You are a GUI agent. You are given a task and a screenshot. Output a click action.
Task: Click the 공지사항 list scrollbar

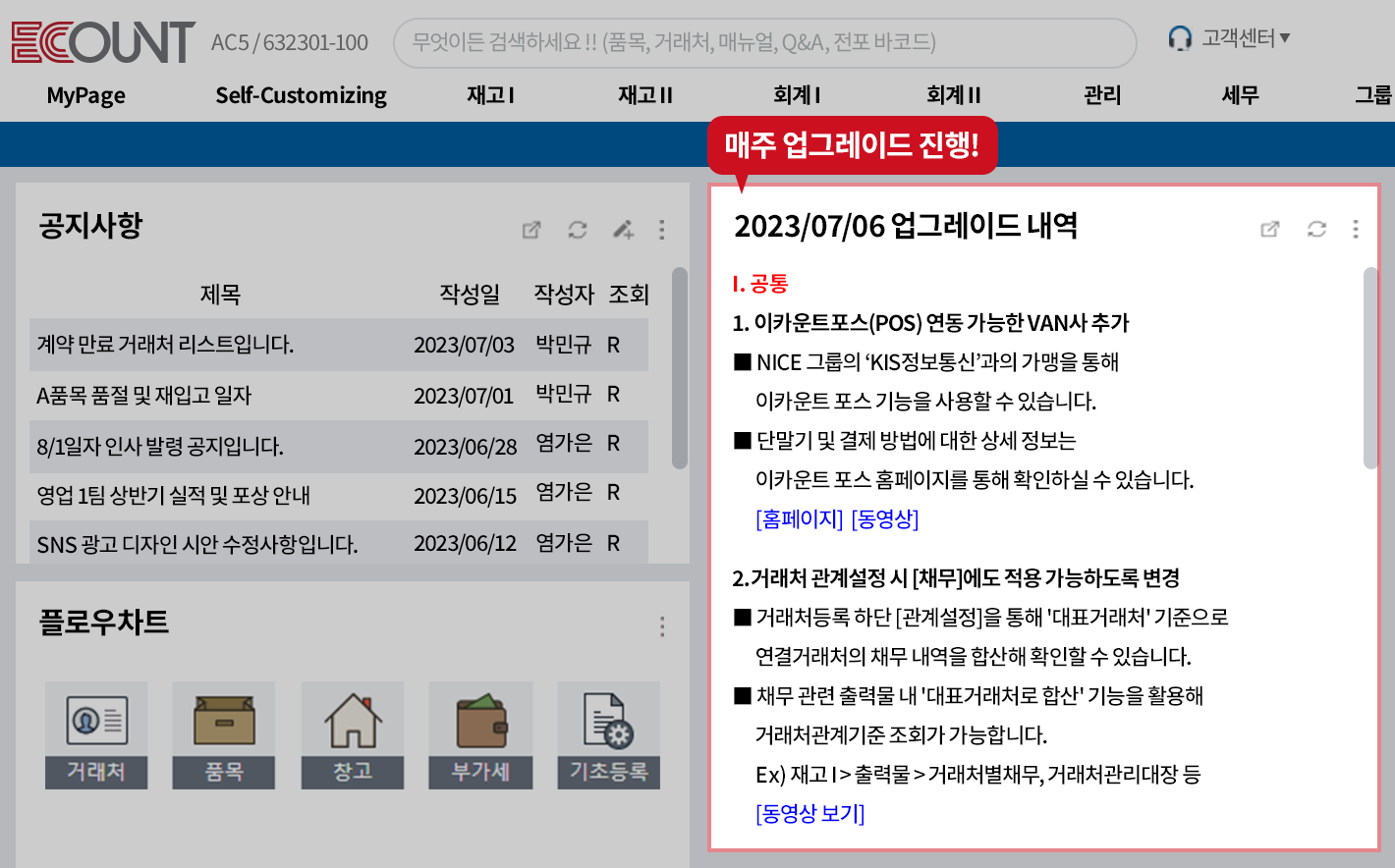point(679,368)
